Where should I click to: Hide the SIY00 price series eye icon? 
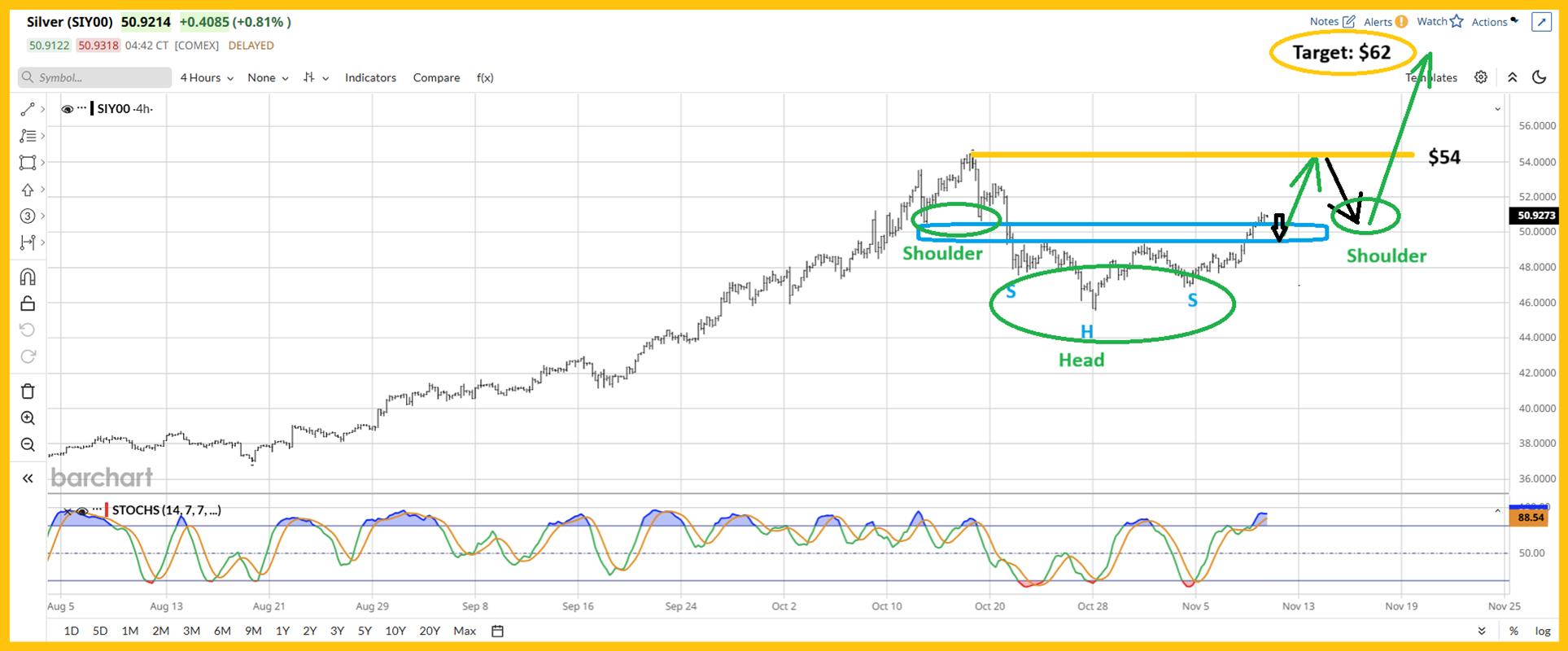point(67,109)
